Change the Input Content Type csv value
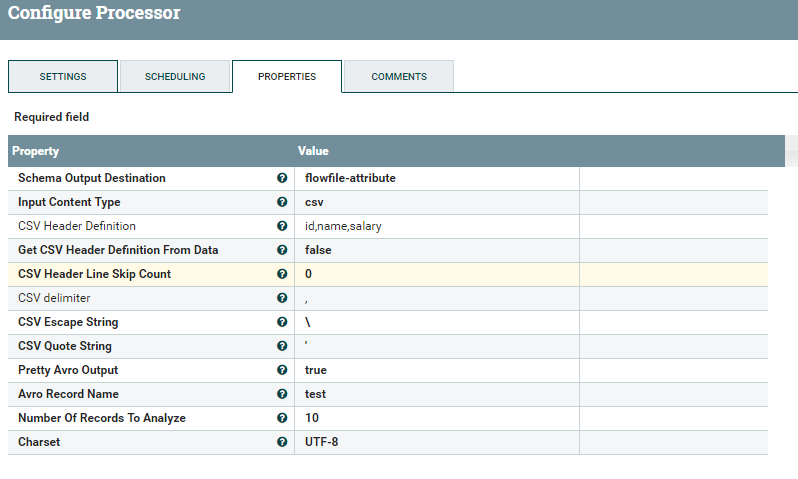This screenshot has width=798, height=479. tap(314, 202)
